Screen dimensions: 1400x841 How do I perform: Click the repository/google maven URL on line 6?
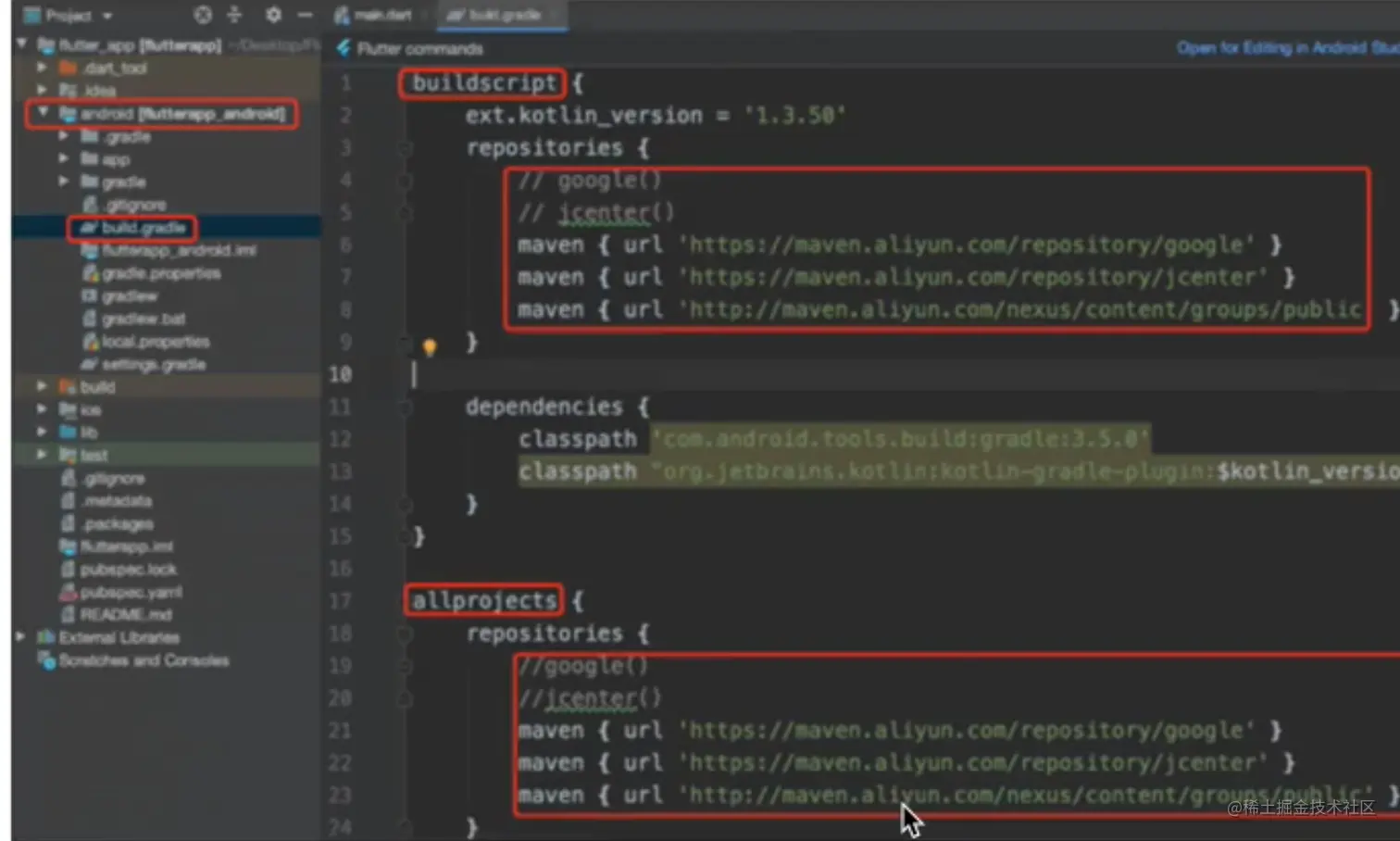967,245
